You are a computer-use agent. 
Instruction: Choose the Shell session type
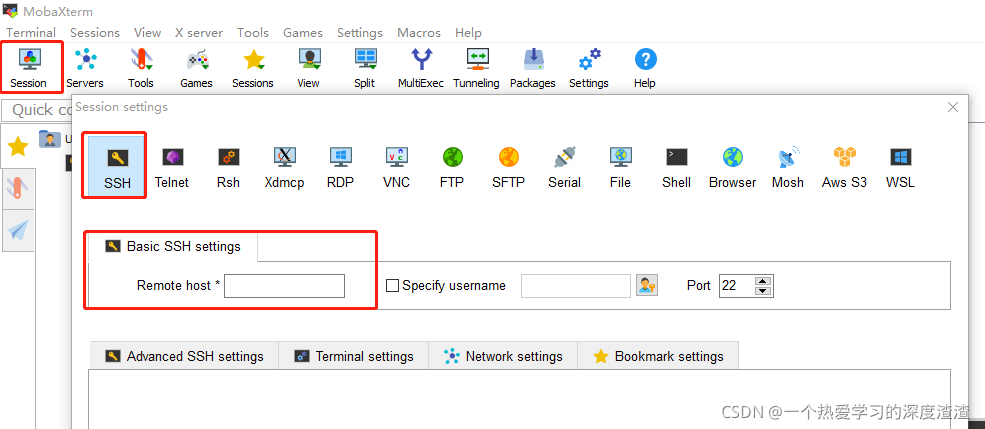[677, 167]
